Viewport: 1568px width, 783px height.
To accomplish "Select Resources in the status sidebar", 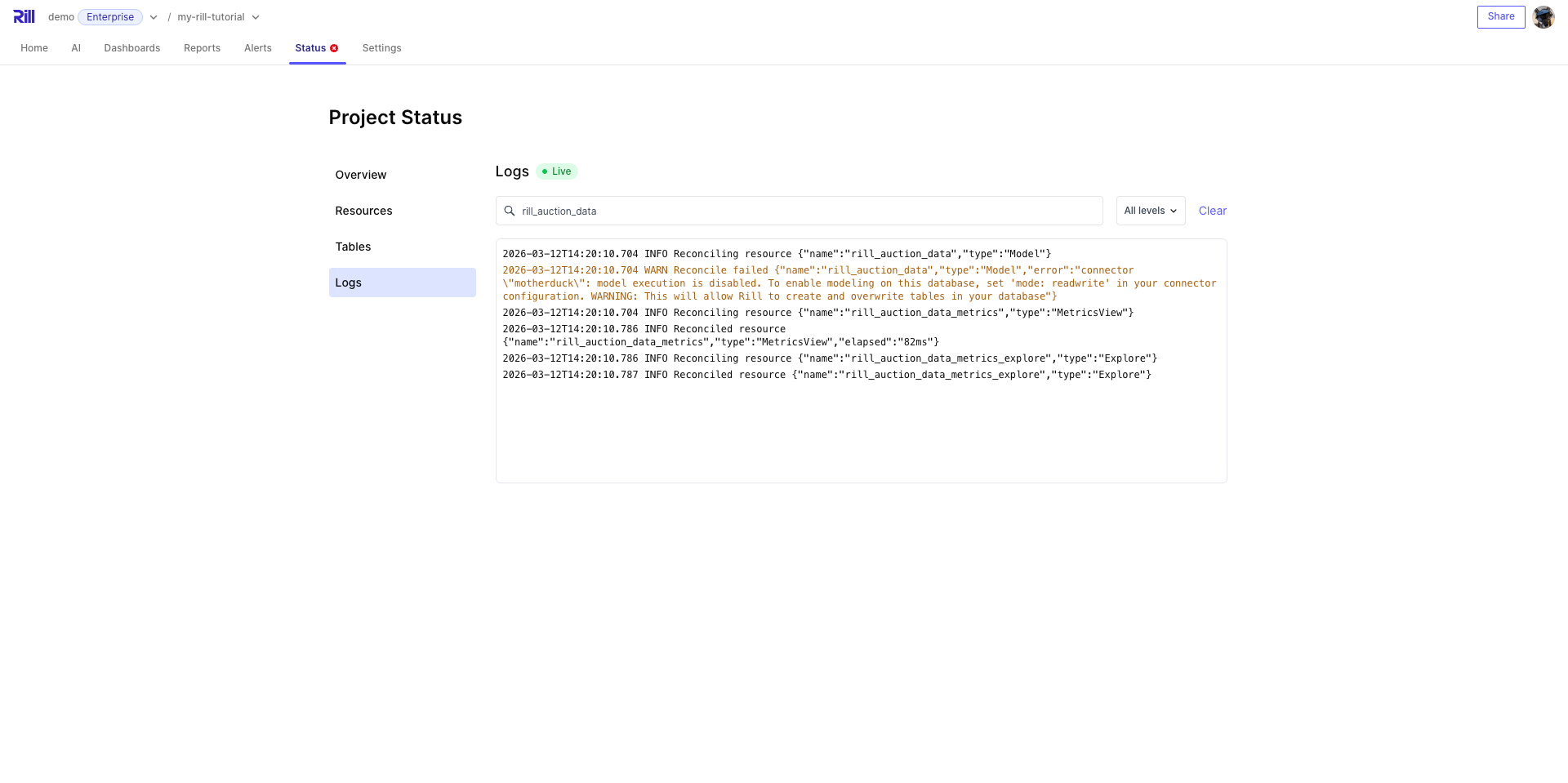I will point(363,211).
